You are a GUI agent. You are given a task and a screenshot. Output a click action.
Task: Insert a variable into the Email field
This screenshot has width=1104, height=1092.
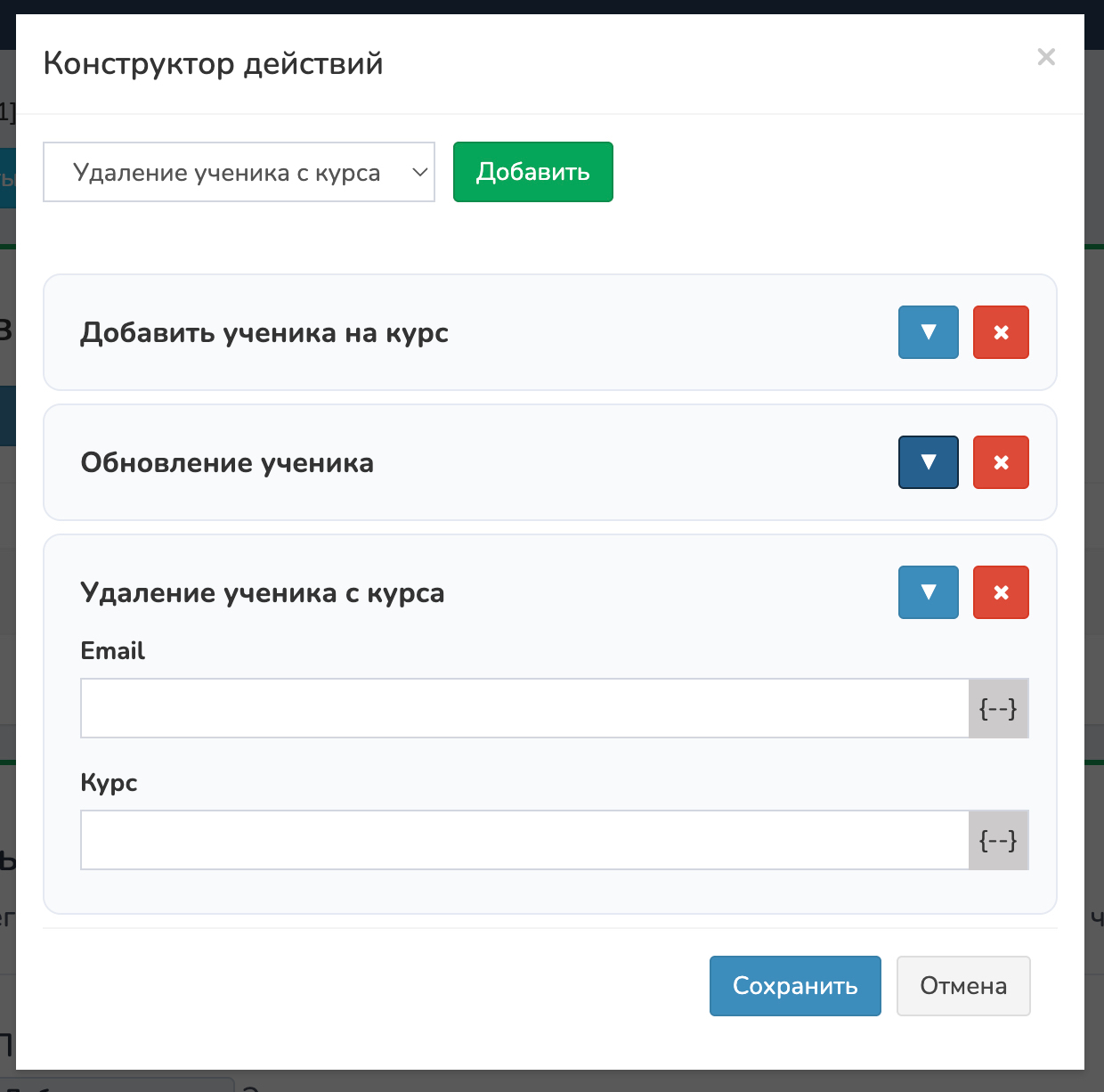click(x=998, y=708)
